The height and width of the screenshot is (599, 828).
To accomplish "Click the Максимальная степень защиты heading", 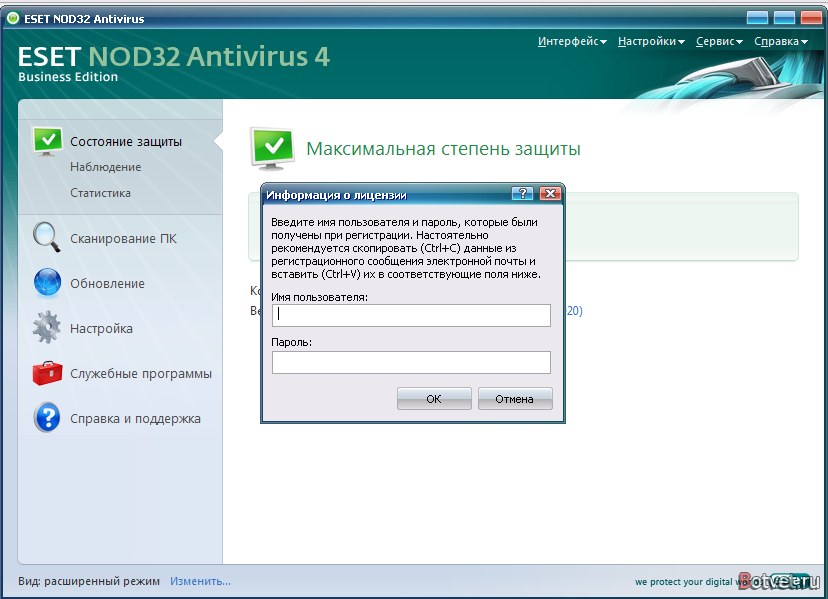I will [x=443, y=148].
